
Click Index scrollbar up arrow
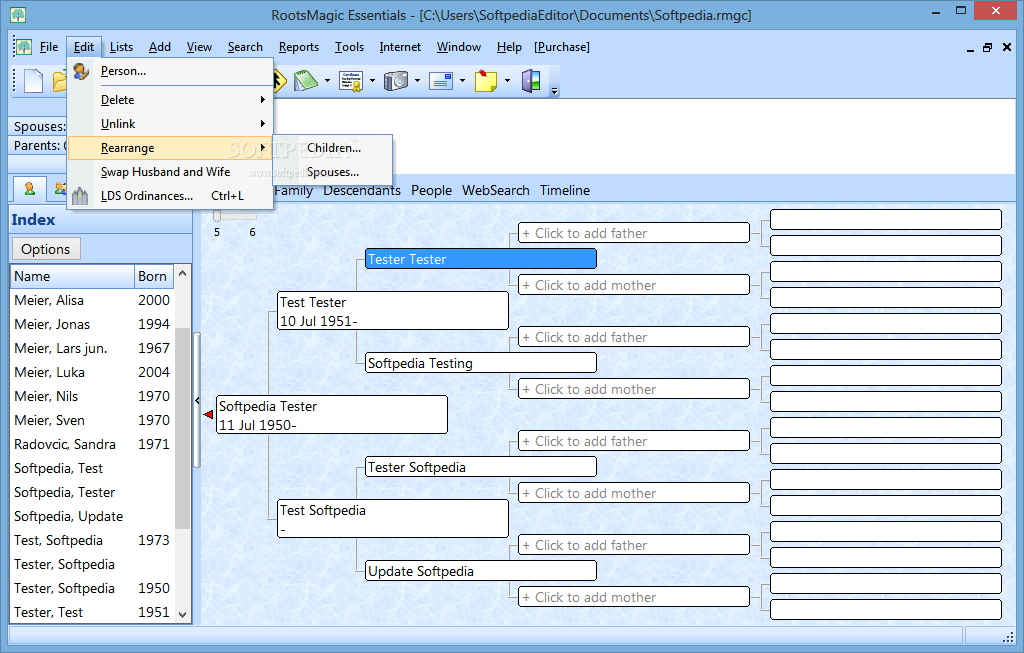[x=182, y=274]
